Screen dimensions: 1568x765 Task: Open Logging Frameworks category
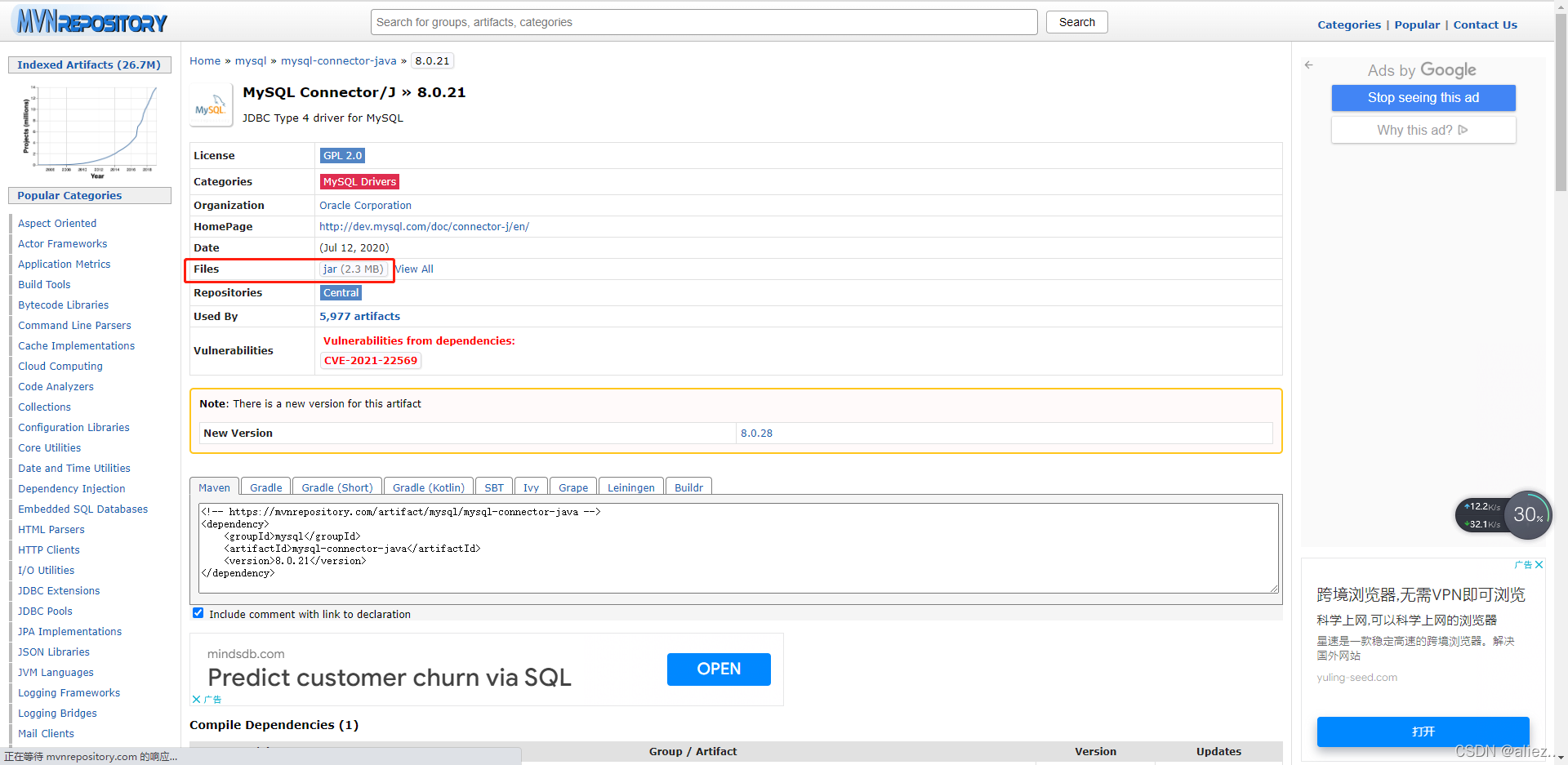tap(69, 692)
